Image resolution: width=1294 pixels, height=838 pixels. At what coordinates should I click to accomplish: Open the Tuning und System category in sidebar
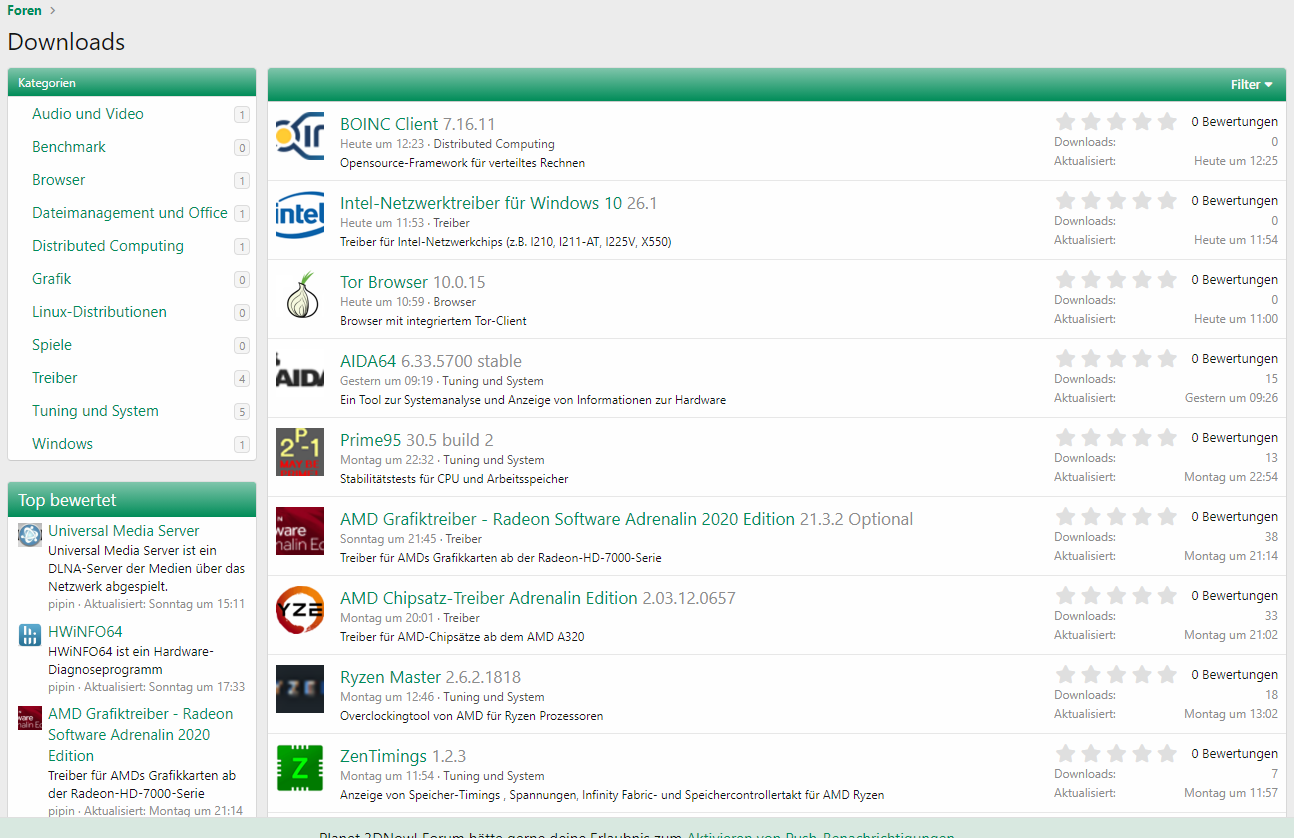[95, 411]
